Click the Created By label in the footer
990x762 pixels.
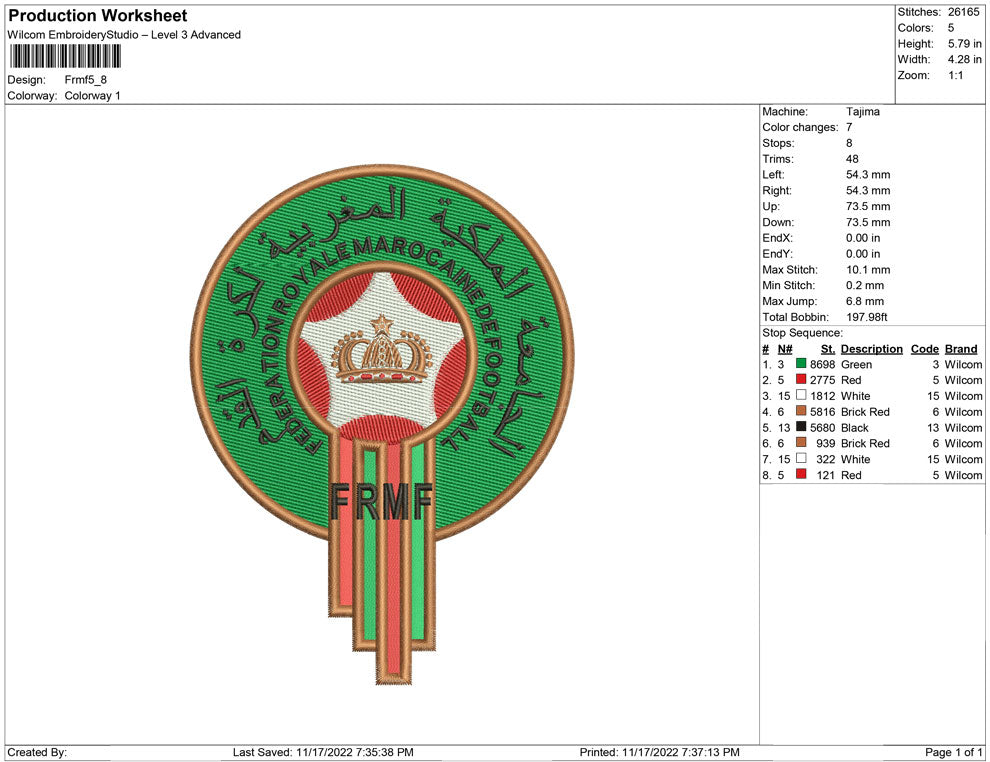tap(37, 752)
